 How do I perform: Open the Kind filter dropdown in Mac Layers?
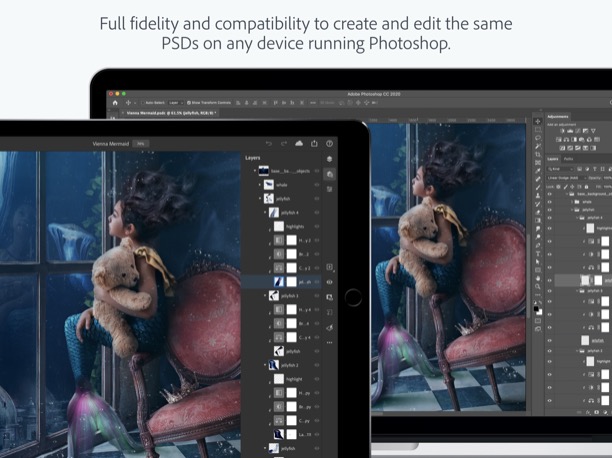tap(560, 169)
